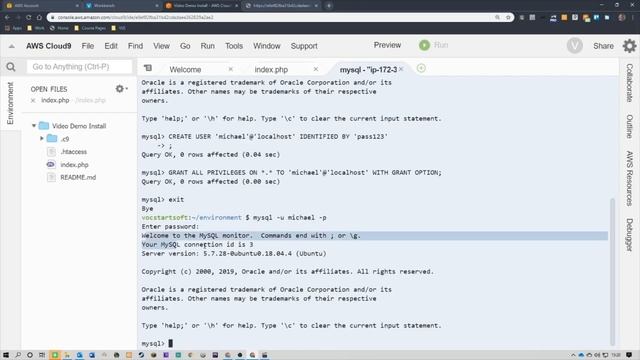Open the Apps bookmarks shortcut
The height and width of the screenshot is (360, 640).
pos(13,28)
